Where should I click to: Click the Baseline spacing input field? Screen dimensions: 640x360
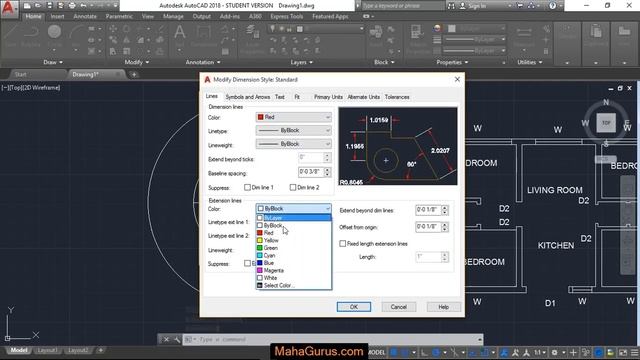[311, 172]
